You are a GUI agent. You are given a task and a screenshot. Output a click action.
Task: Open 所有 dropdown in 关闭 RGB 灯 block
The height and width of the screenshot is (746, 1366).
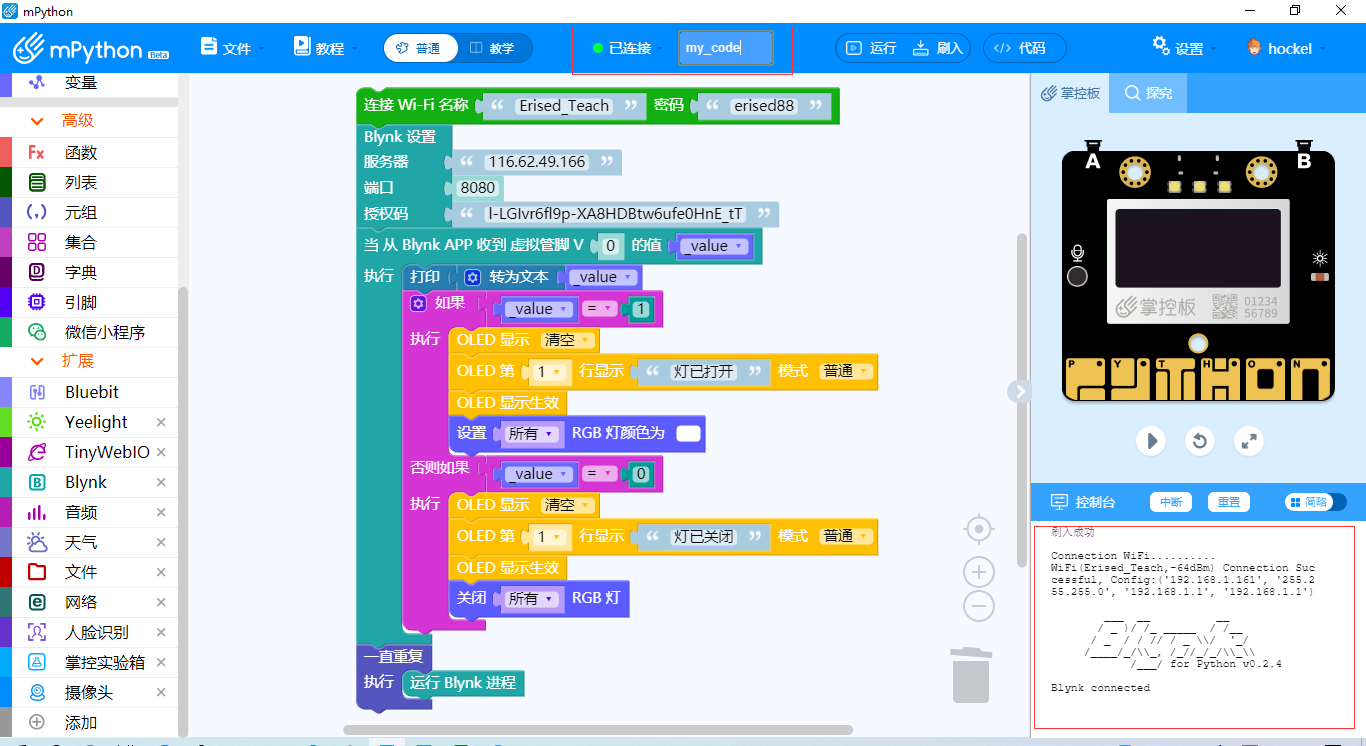[x=531, y=598]
